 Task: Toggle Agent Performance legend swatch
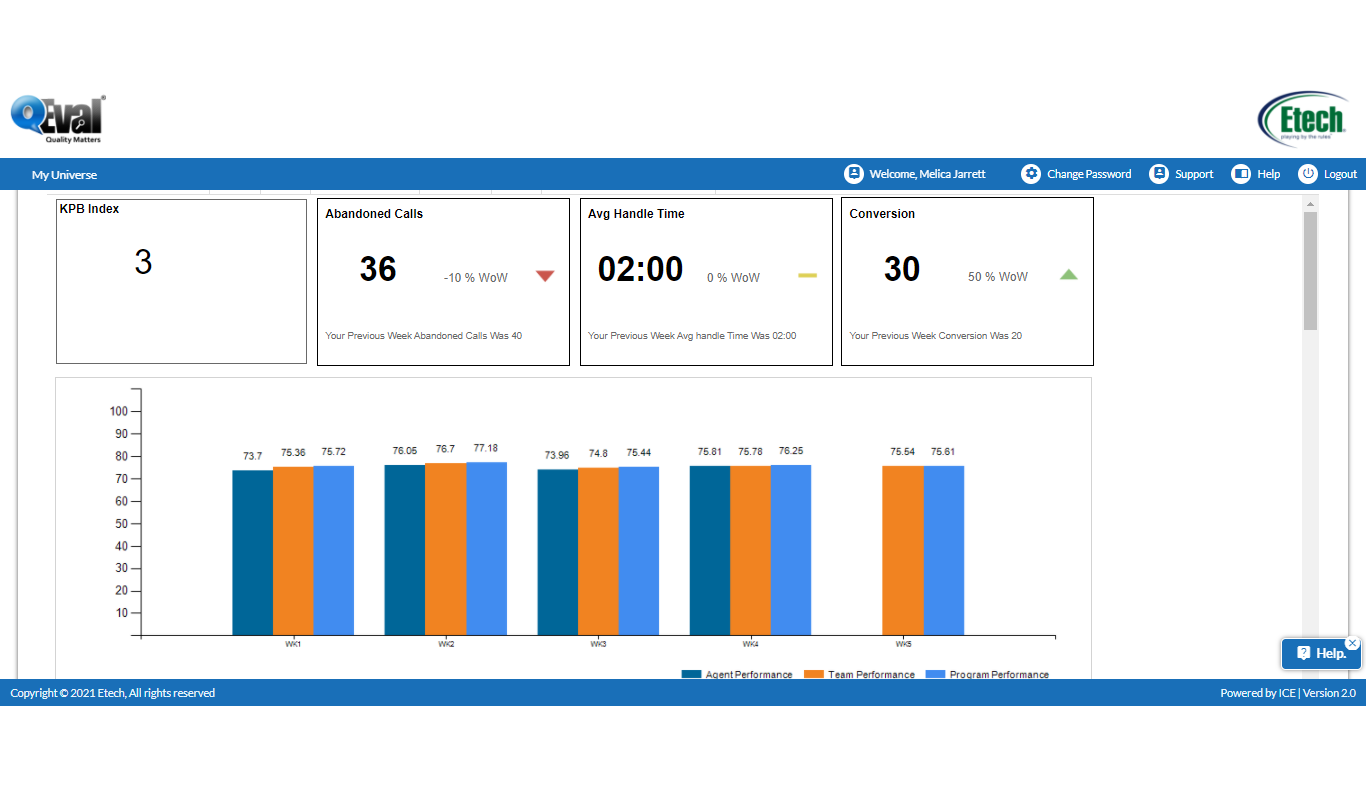[691, 674]
